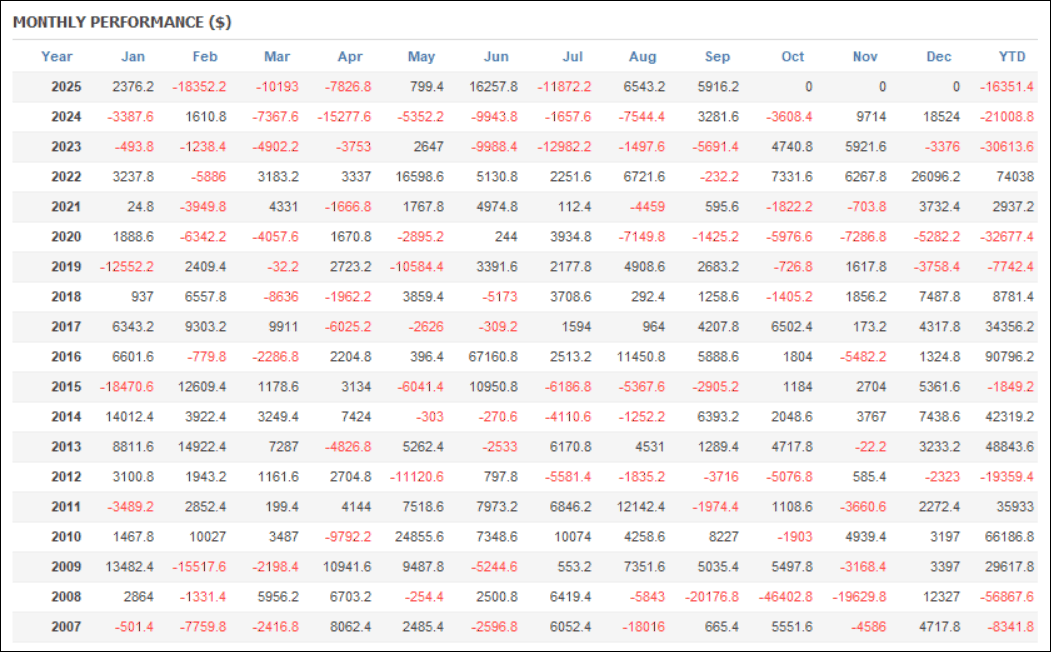Click the Year column header

(x=57, y=57)
